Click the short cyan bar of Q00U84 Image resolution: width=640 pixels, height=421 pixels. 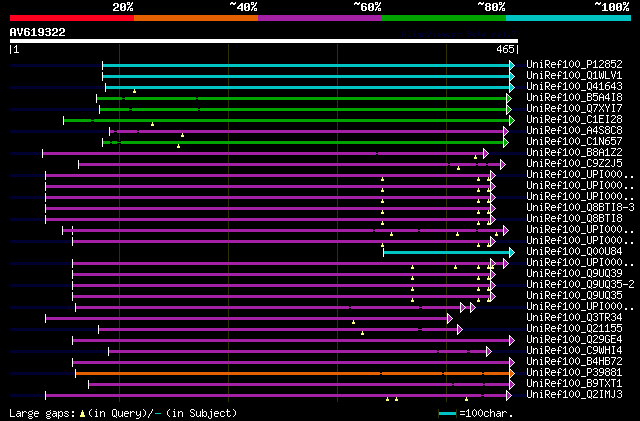pos(447,253)
